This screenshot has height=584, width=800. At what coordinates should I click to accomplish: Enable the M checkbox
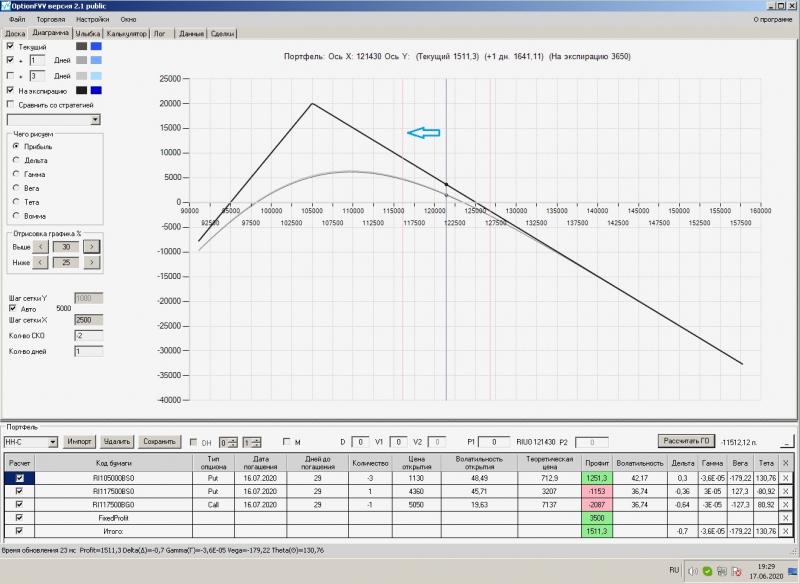(286, 442)
